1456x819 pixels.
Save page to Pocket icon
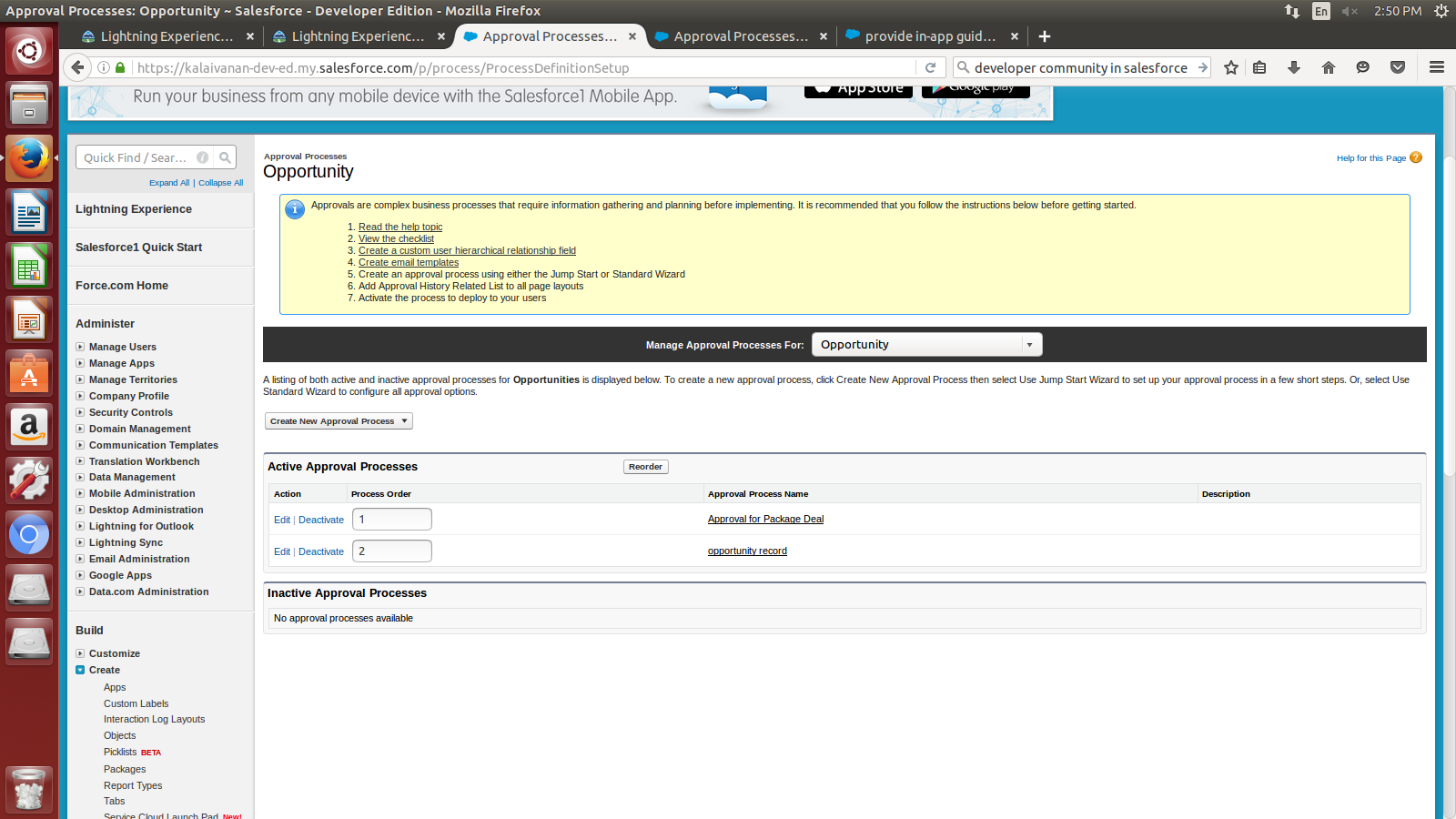tap(1398, 67)
